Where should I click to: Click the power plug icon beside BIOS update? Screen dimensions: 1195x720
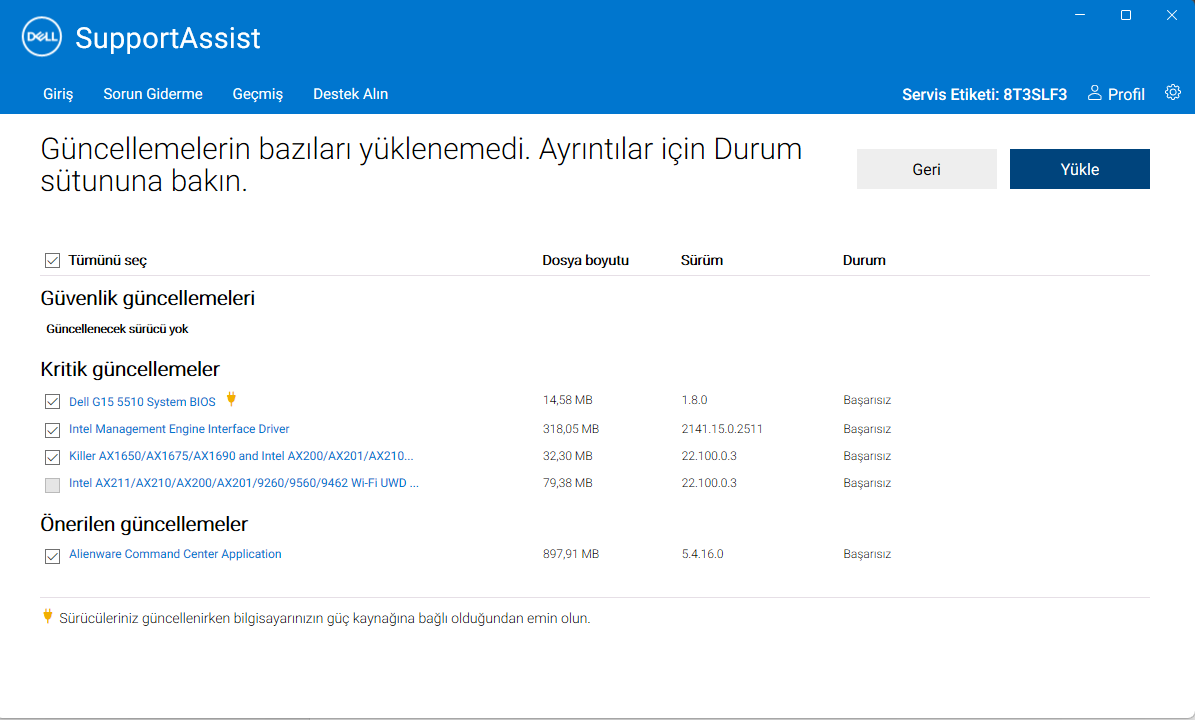(x=231, y=399)
